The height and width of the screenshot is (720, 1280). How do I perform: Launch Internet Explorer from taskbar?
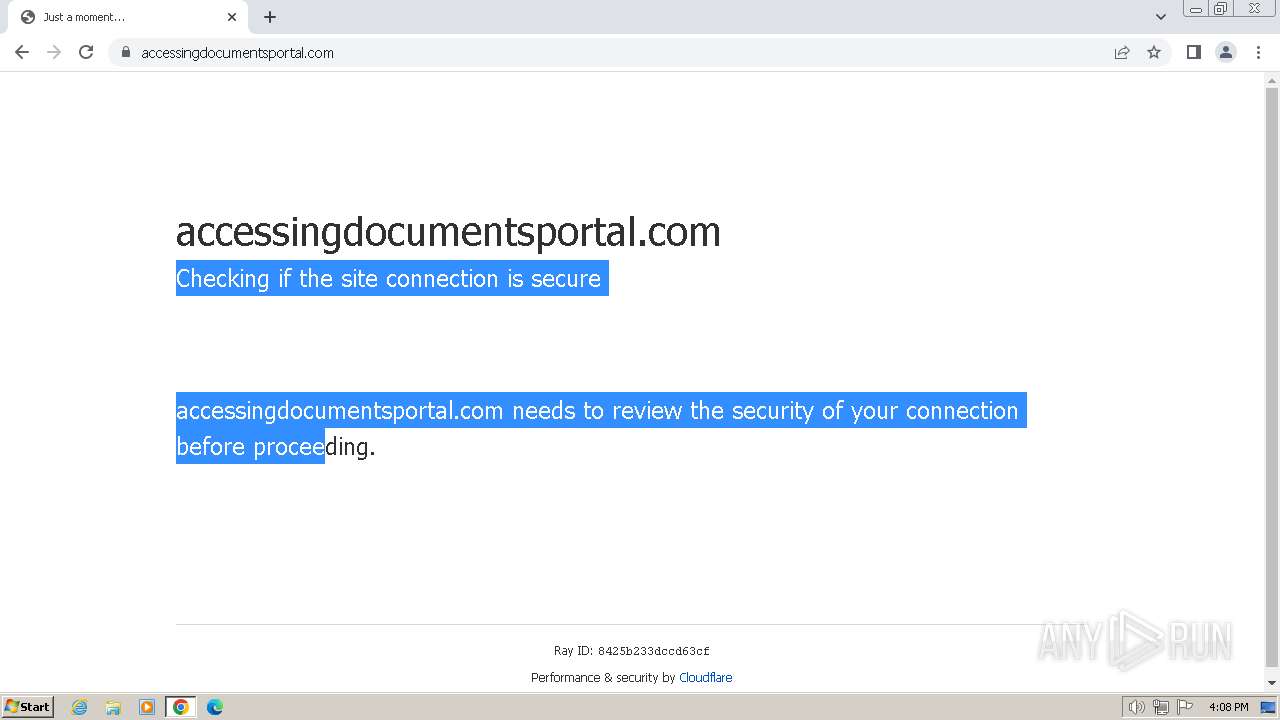point(79,707)
